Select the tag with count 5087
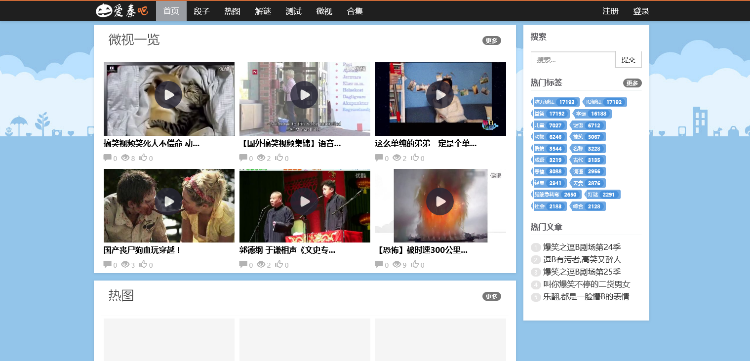750x361 pixels. 588,137
